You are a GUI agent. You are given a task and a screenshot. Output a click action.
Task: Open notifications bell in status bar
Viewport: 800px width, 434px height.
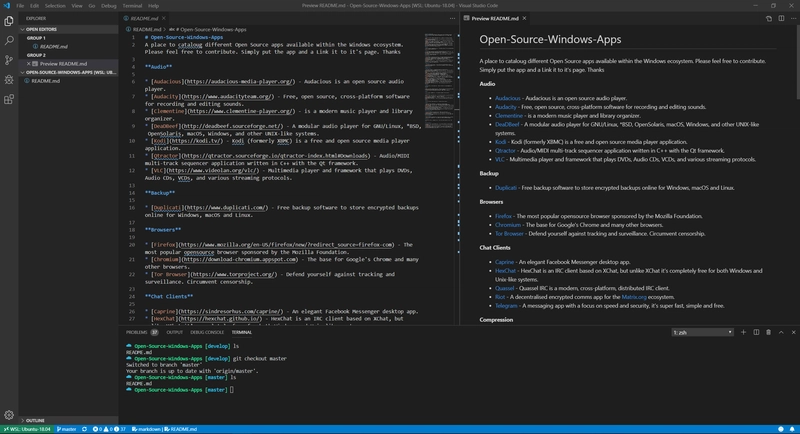point(792,429)
